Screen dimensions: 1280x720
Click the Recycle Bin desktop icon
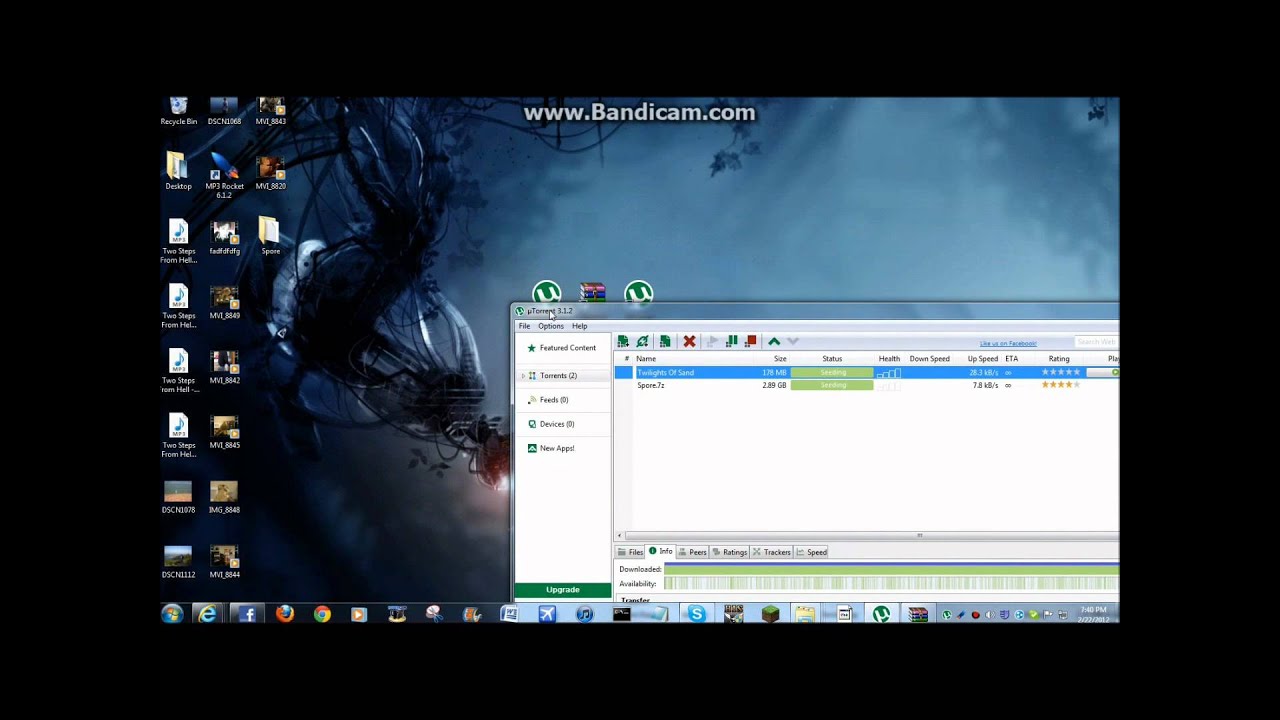178,111
